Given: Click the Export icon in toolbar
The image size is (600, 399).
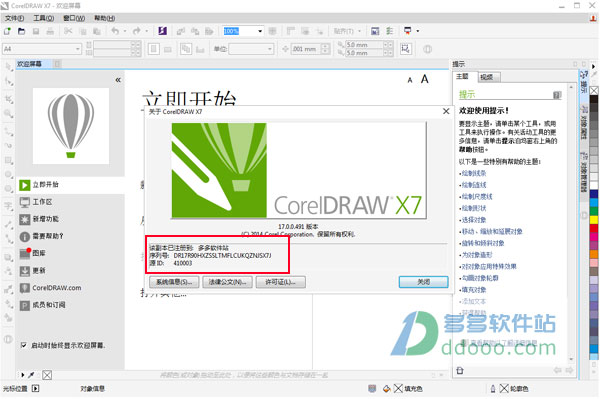Looking at the screenshot, I should (x=195, y=31).
